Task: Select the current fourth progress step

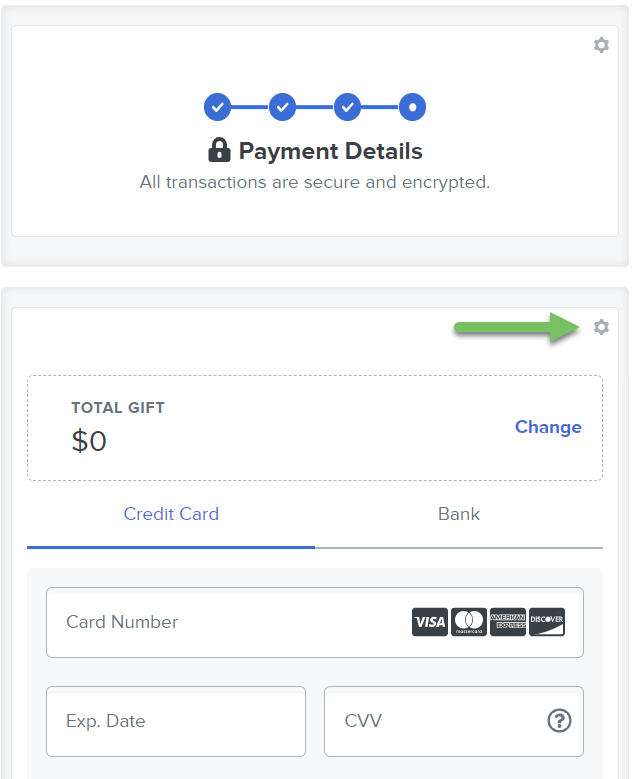Action: pos(412,107)
